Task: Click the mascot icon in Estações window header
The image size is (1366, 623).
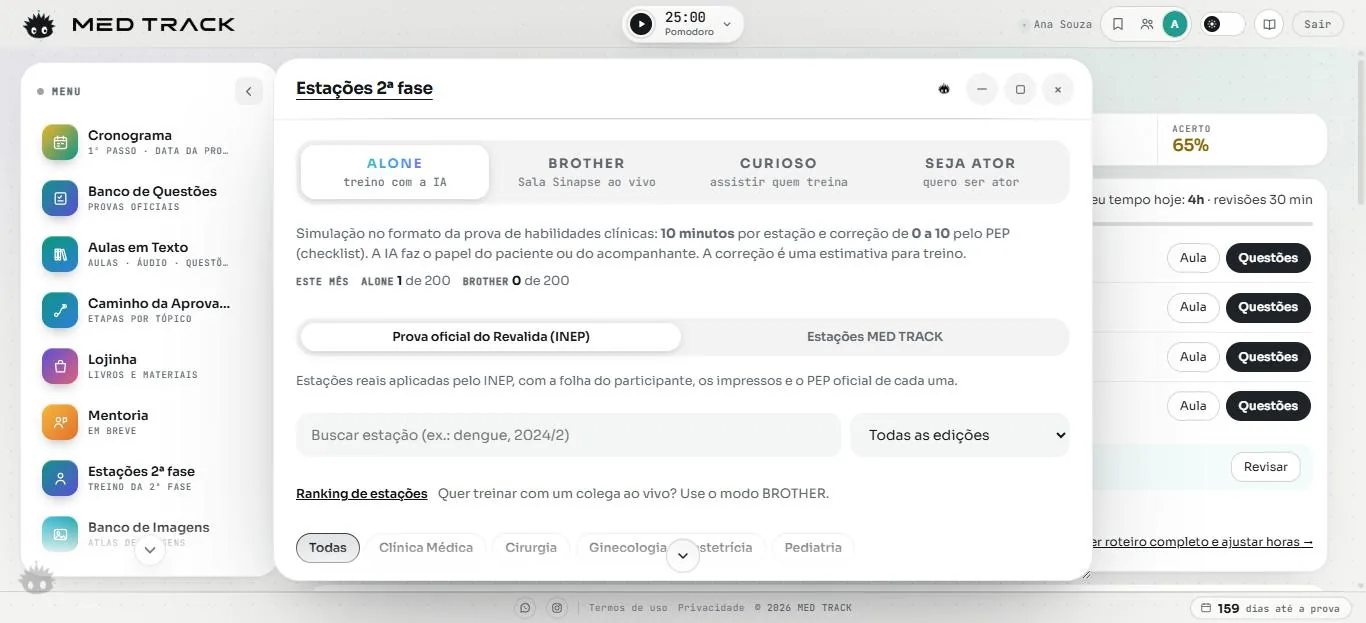Action: pos(944,89)
